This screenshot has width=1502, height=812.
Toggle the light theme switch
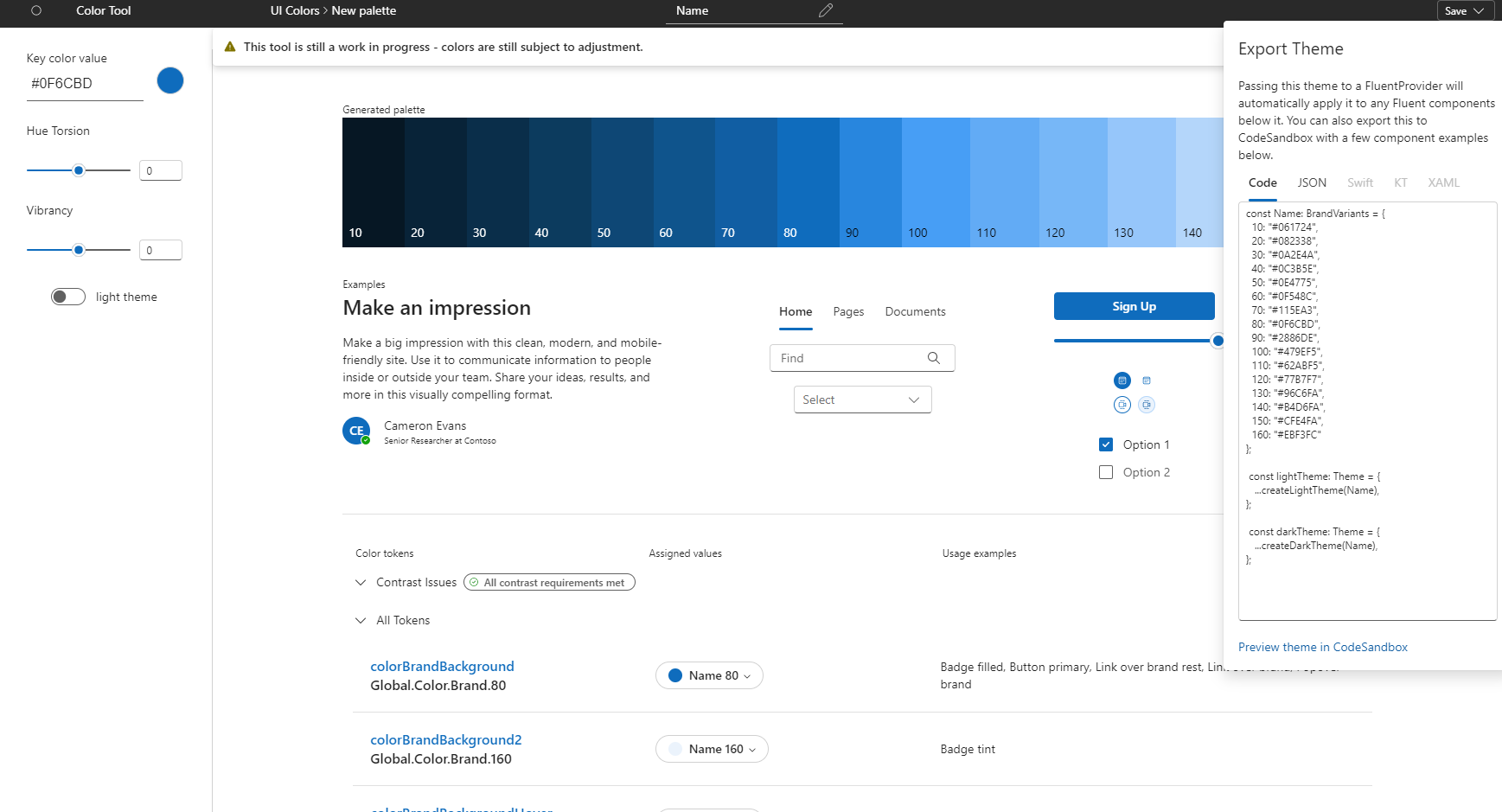pyautogui.click(x=68, y=297)
